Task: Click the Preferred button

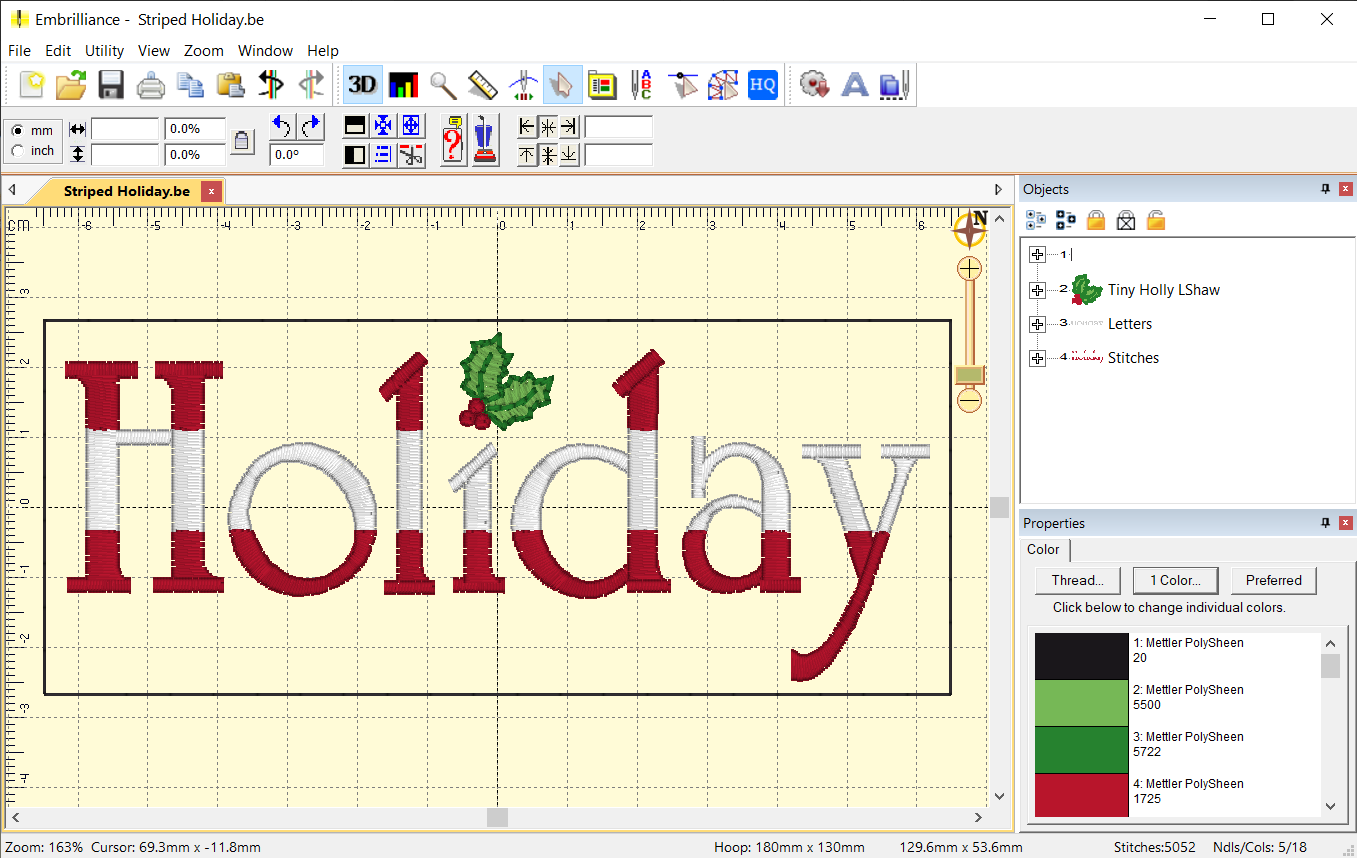Action: coord(1273,580)
